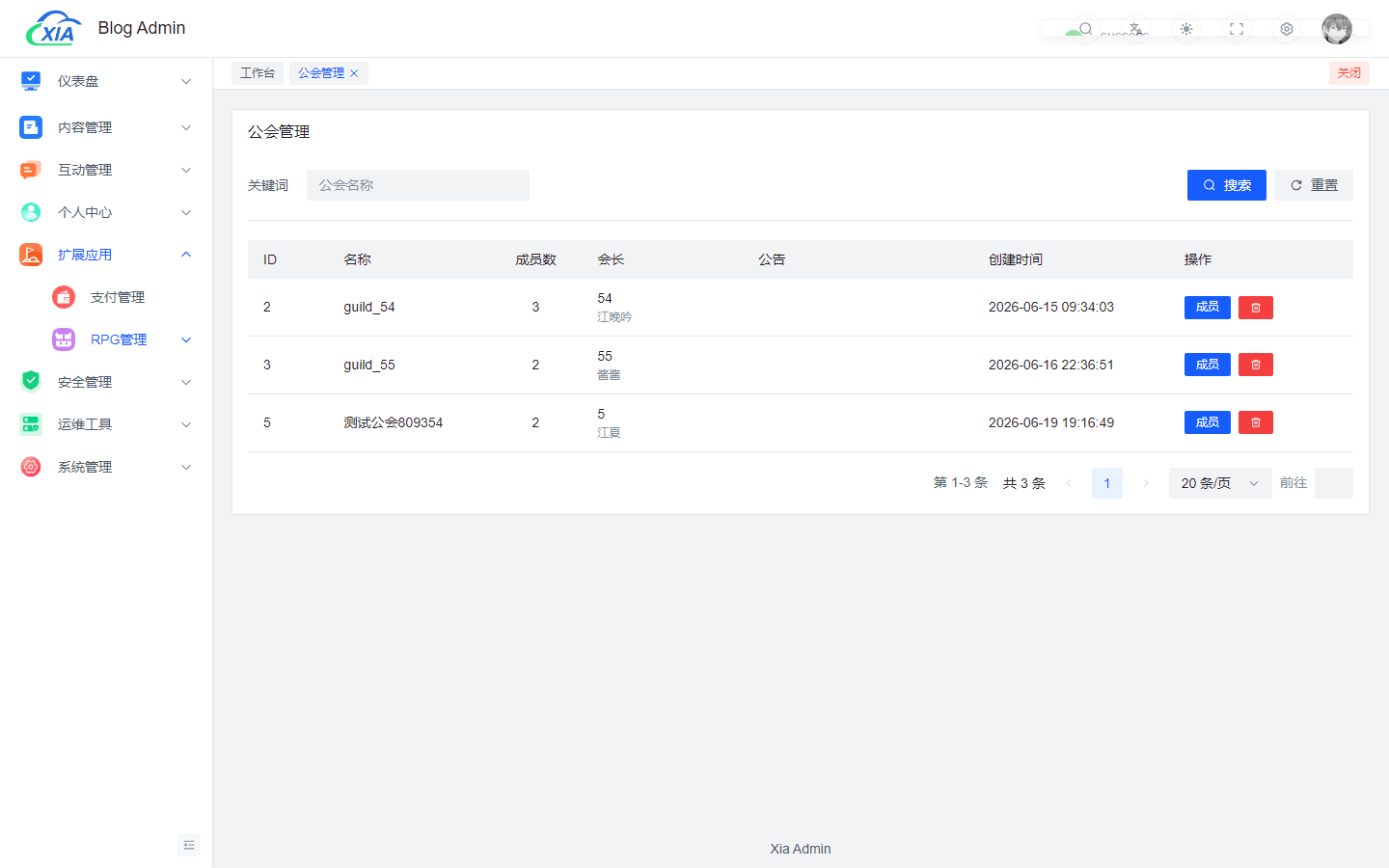Collapse the sidebar with bottom toggle icon
This screenshot has height=868, width=1389.
click(x=189, y=845)
